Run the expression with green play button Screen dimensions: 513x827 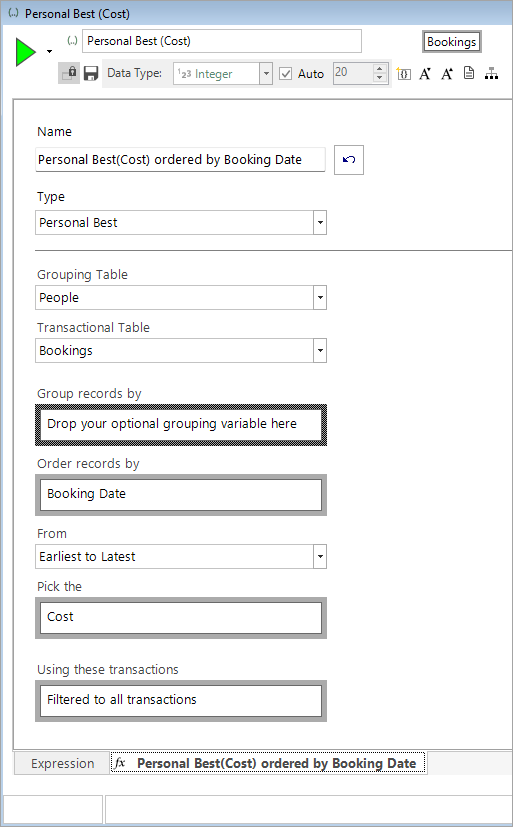25,52
